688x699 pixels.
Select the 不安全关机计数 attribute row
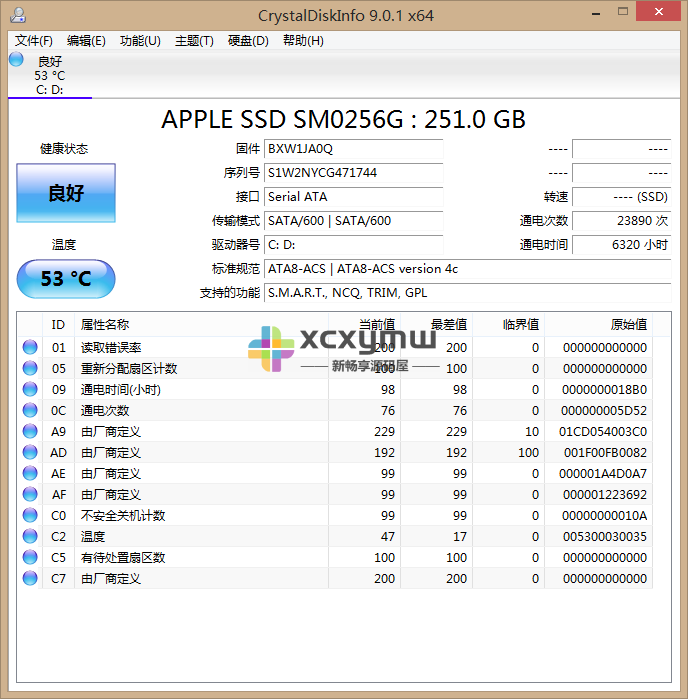(x=335, y=515)
